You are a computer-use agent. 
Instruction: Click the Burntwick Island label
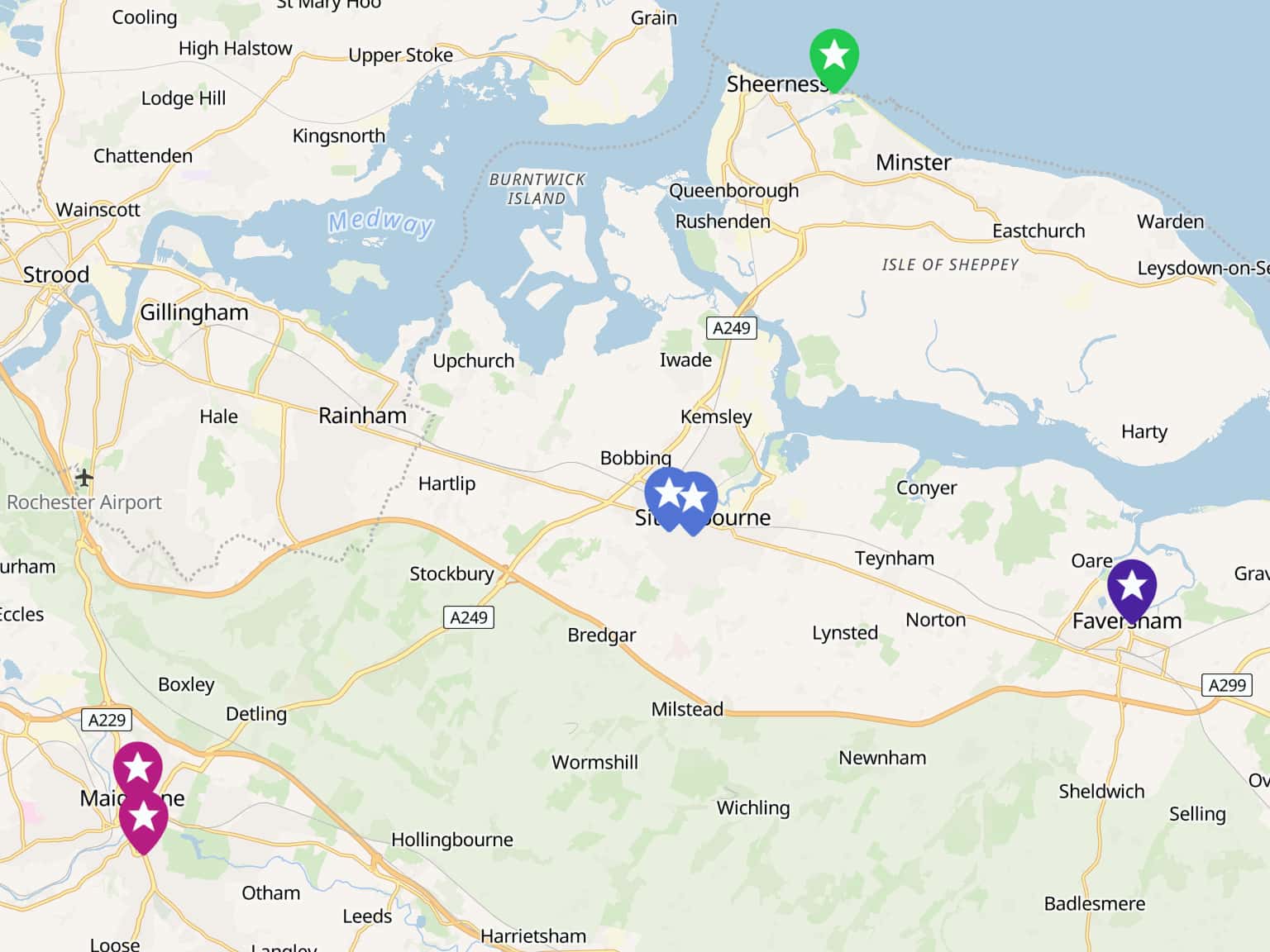537,189
